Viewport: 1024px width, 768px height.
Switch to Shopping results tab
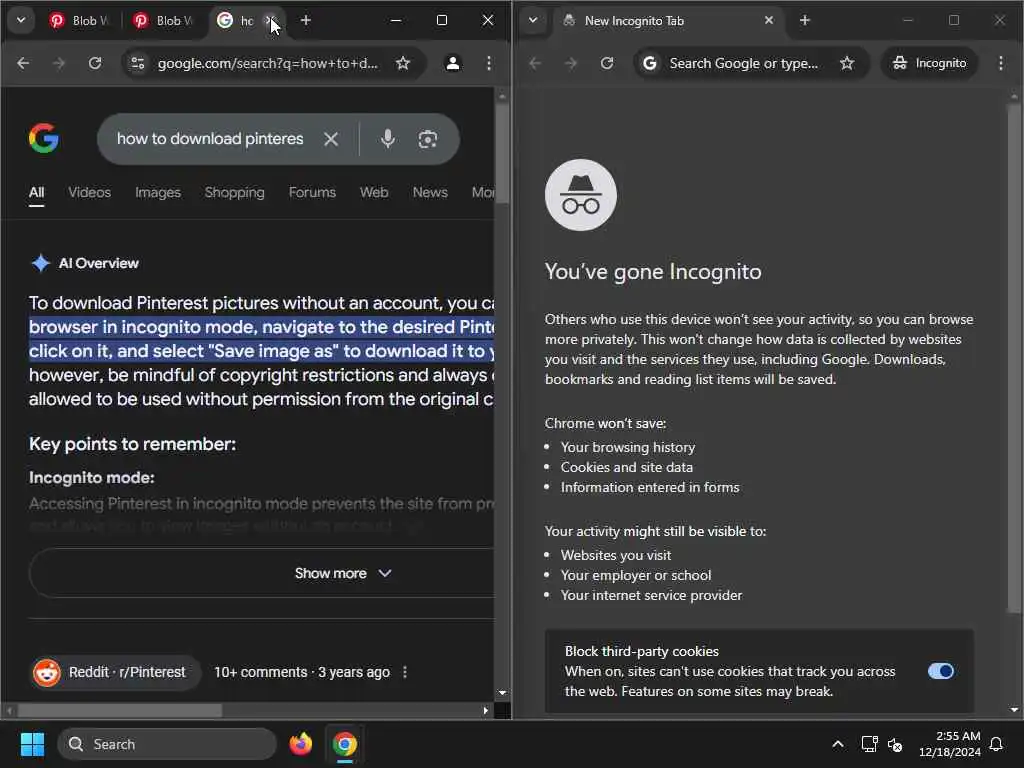[x=234, y=193]
